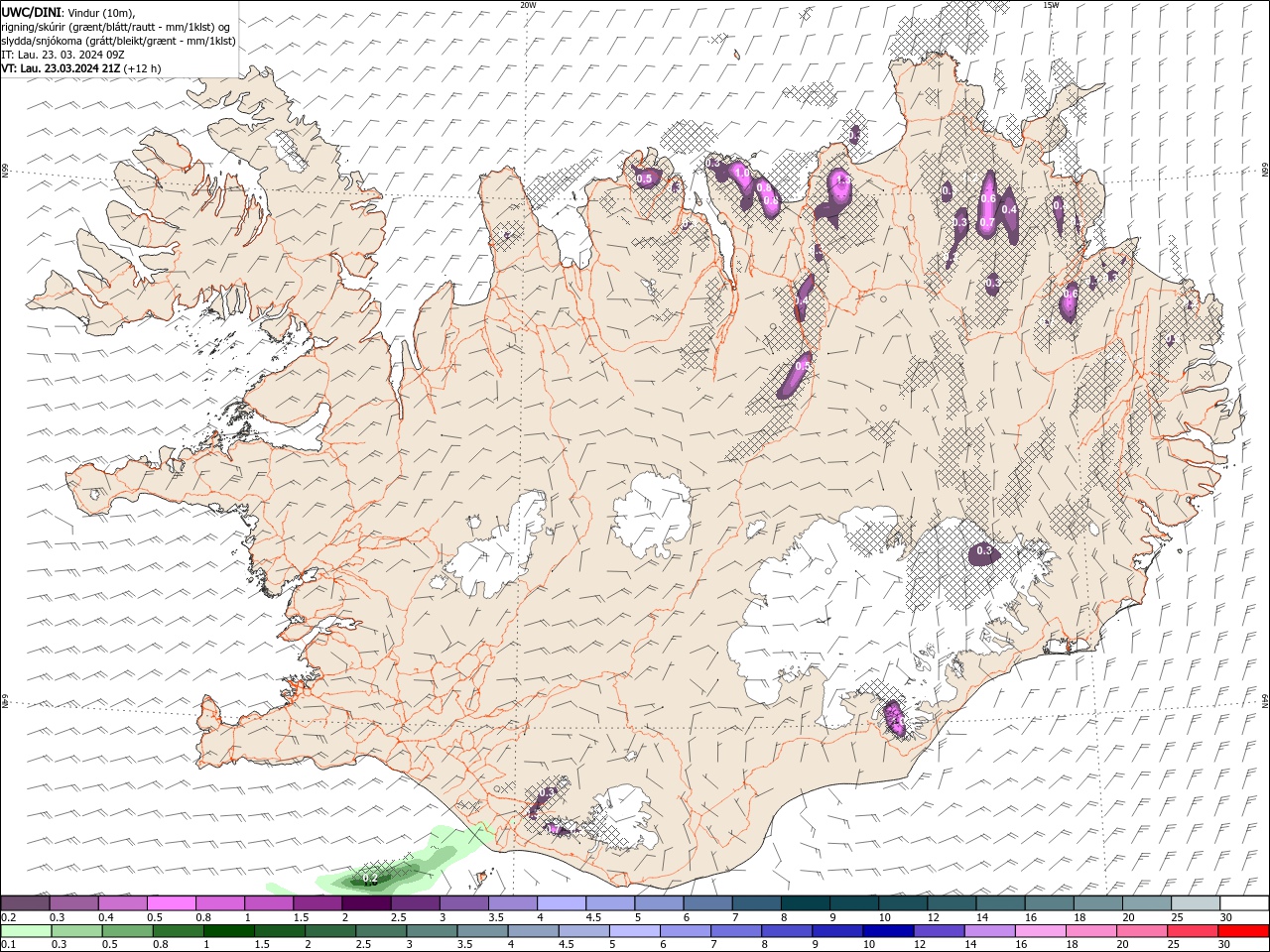Click the 'VT: Lau. 23.03.2024 21Z (+12 h)' line
1270x952 pixels.
pyautogui.click(x=81, y=68)
